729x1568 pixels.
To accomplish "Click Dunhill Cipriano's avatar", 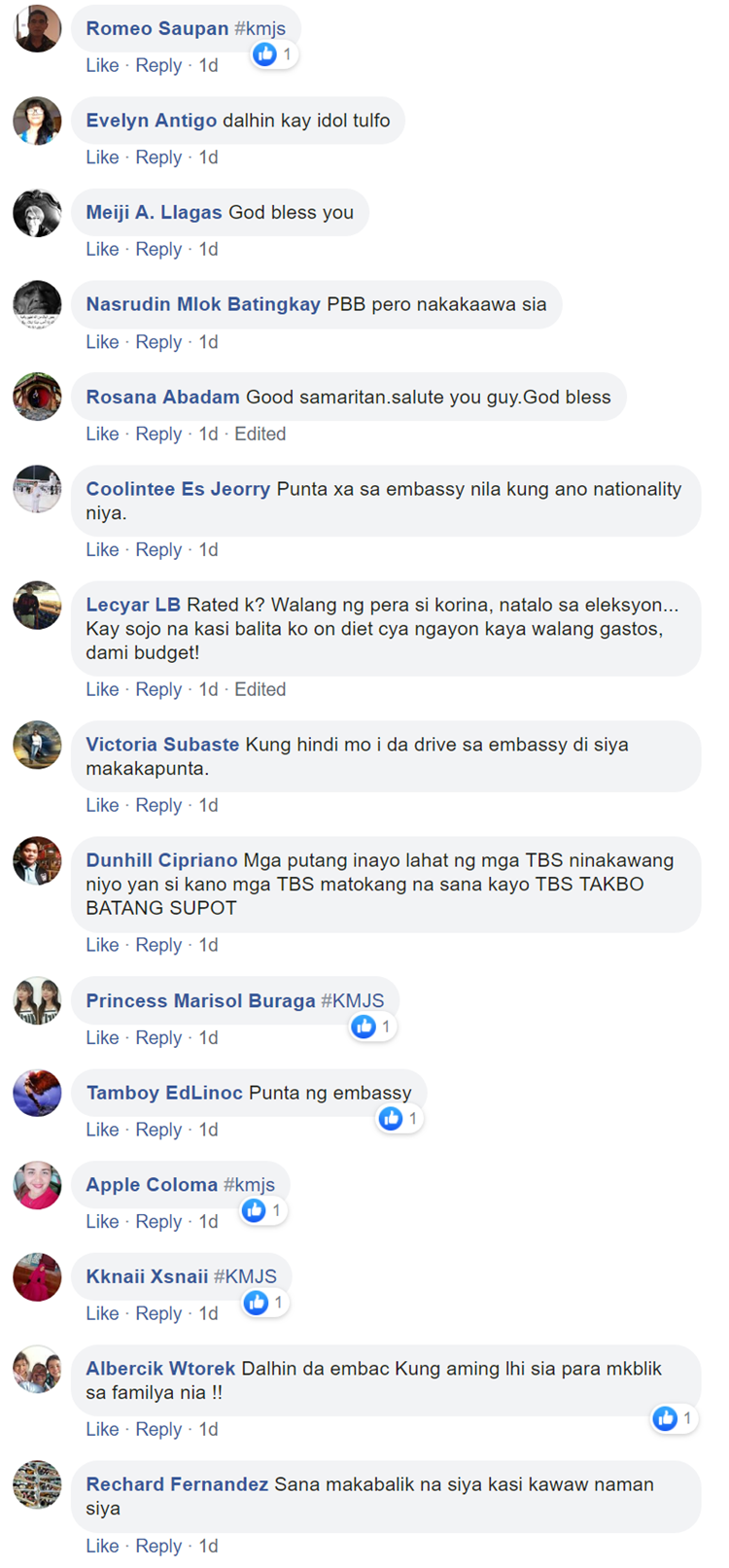I will [x=37, y=860].
